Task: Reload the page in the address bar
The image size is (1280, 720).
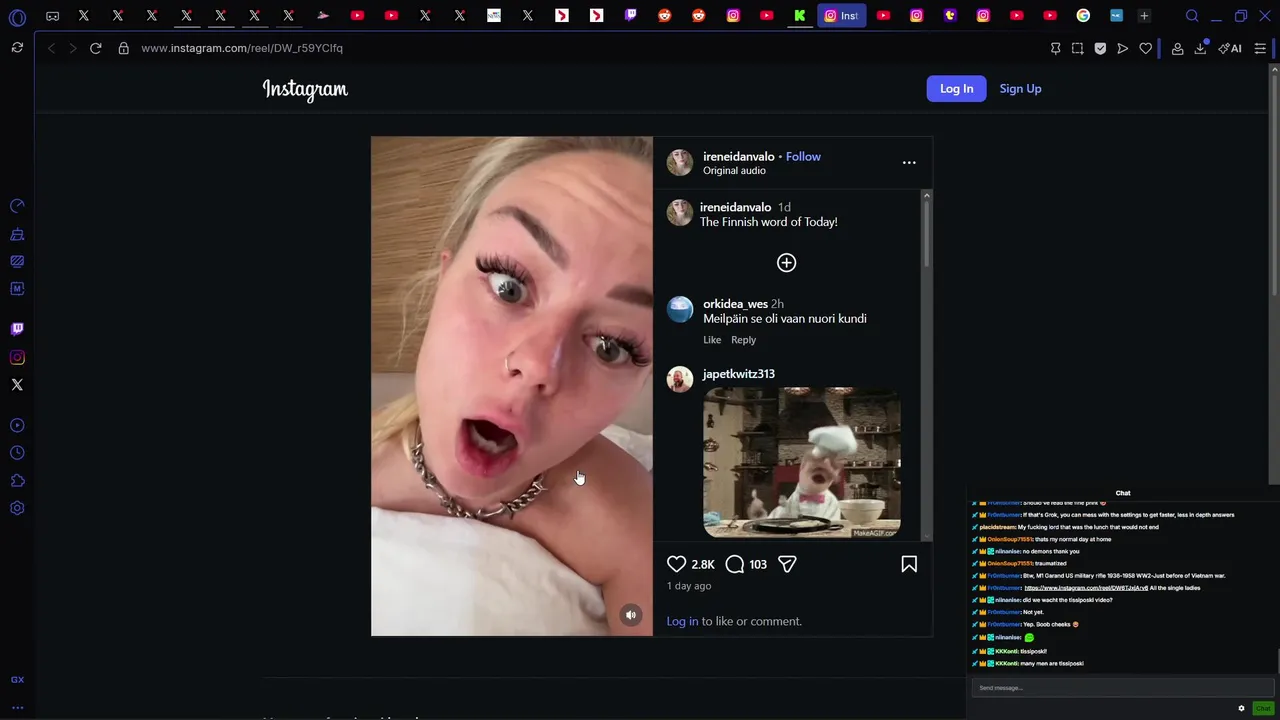Action: 96,48
